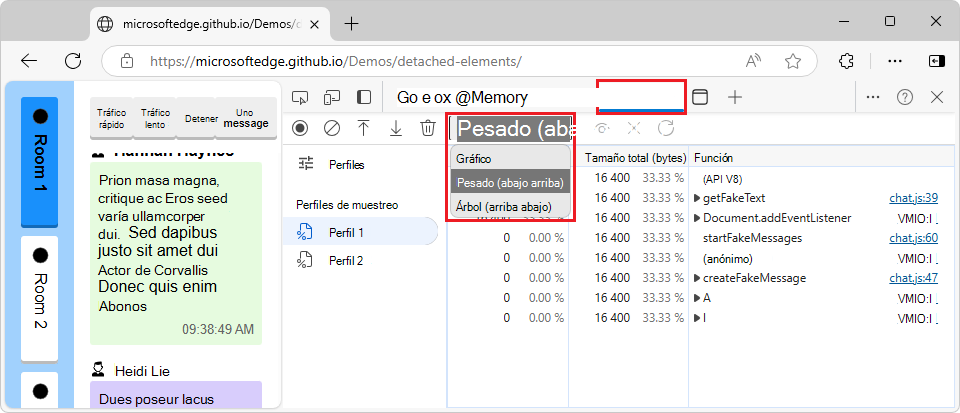Toggle device emulation mode icon
960x413 pixels.
tap(332, 97)
